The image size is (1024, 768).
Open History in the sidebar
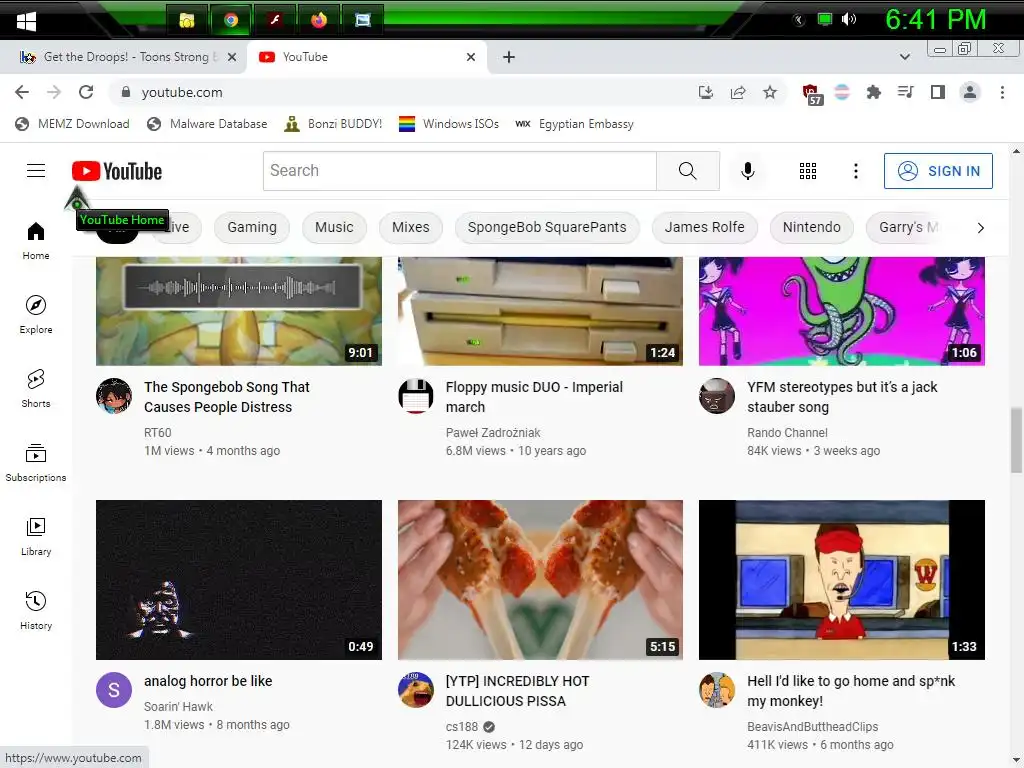(36, 610)
